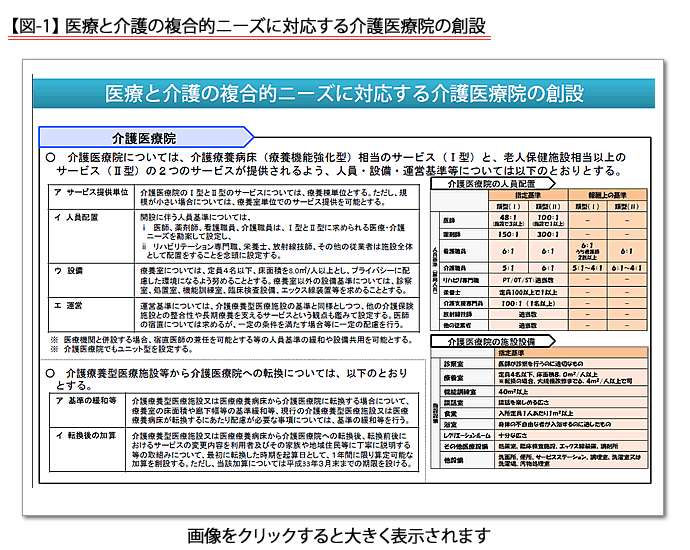Click the 【図-1】 figure heading text
This screenshot has width=690, height=550.
247,26
